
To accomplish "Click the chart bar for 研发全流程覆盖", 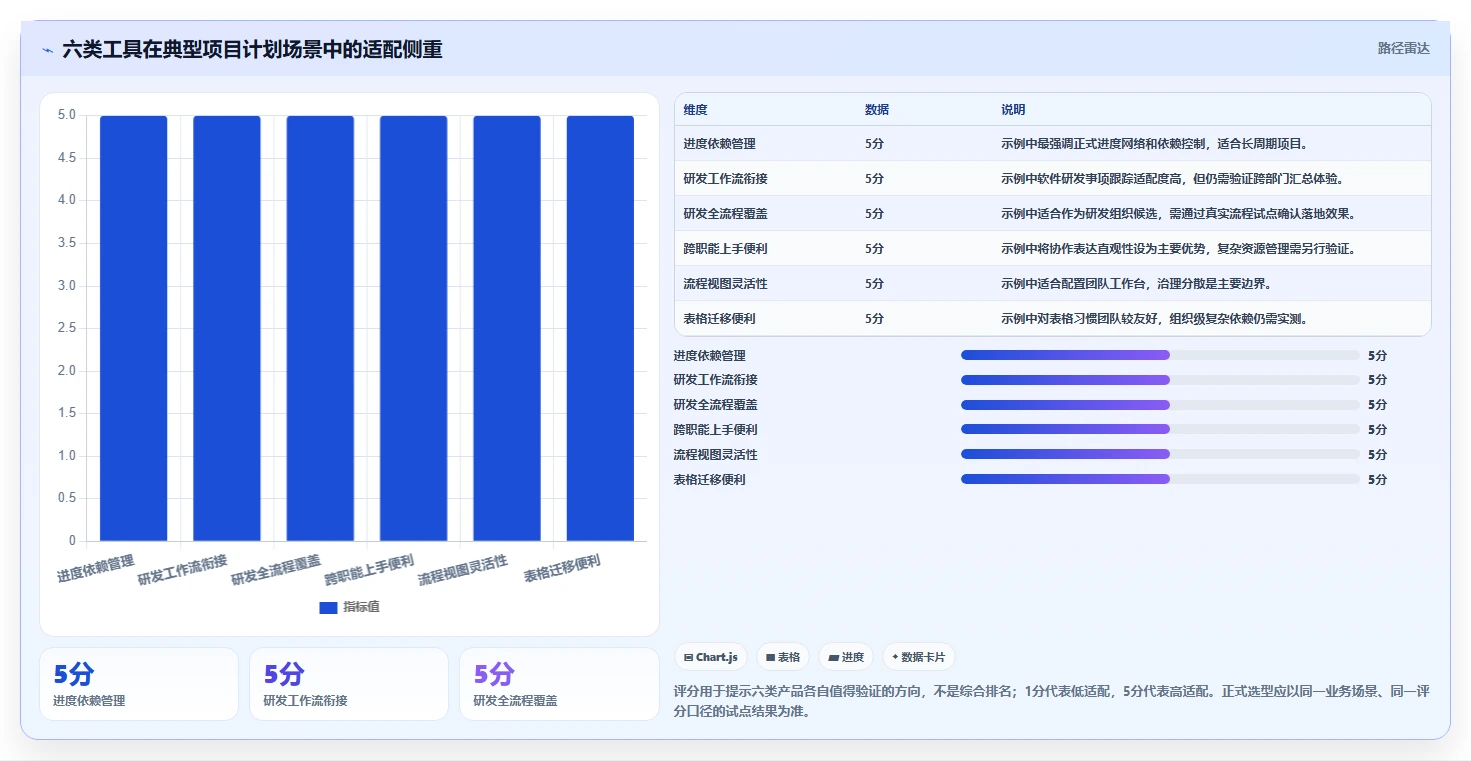I will 320,328.
